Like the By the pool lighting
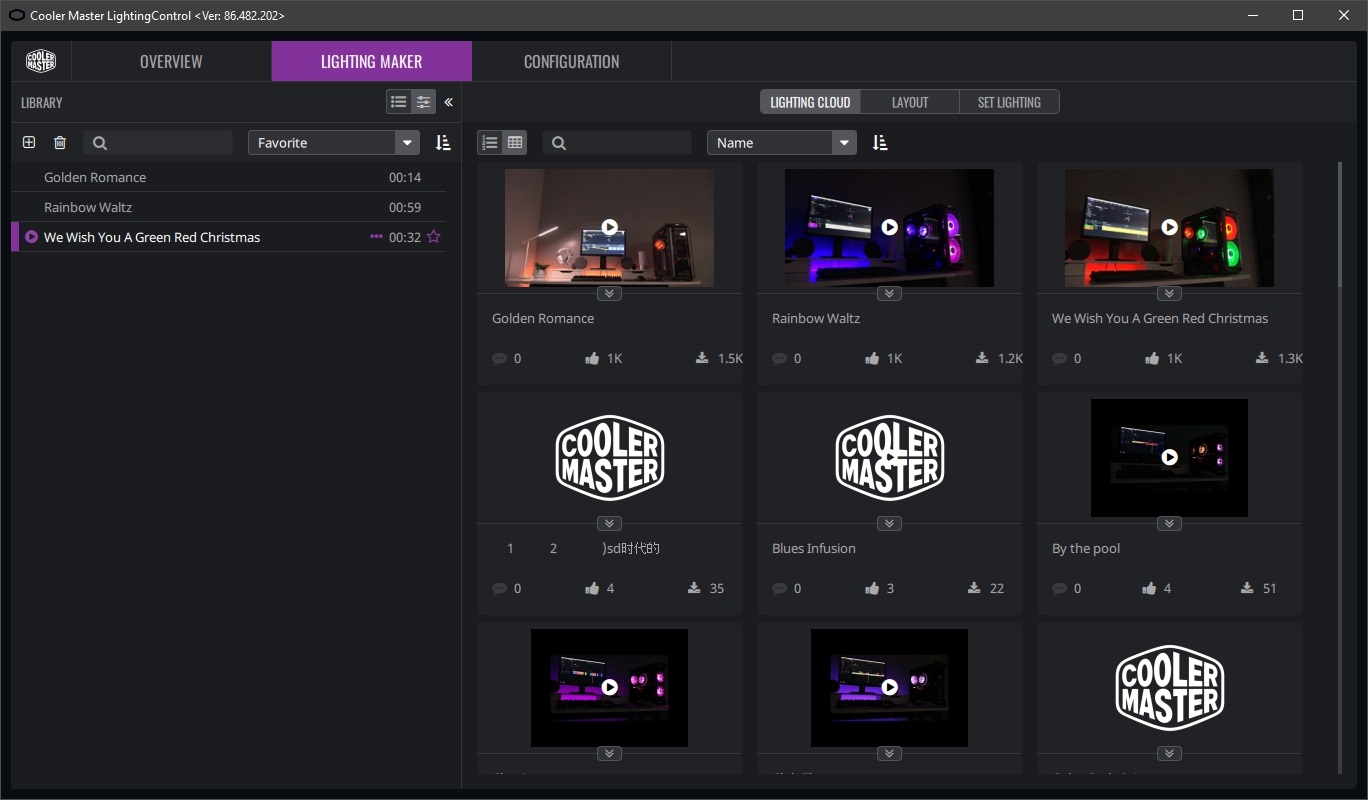Image resolution: width=1368 pixels, height=800 pixels. [1149, 588]
